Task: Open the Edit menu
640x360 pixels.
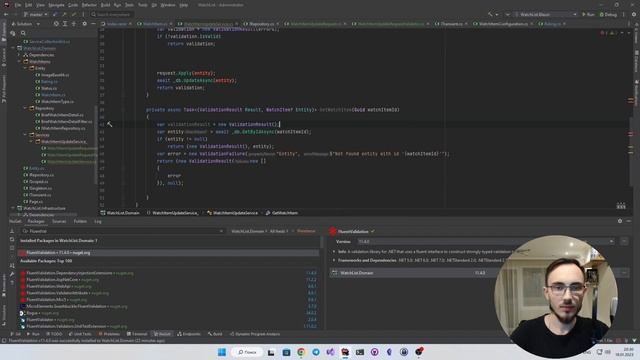Action: tap(29, 5)
